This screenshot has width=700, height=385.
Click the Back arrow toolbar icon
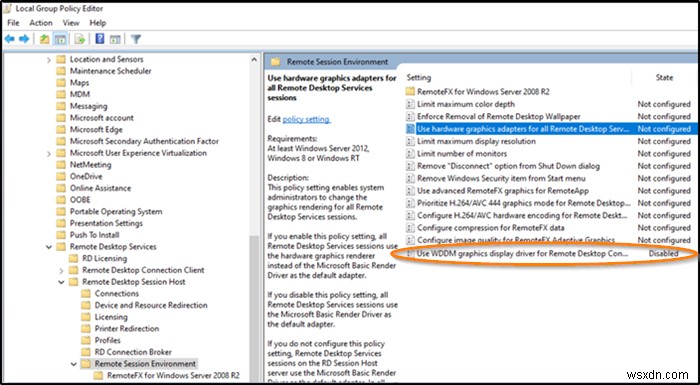pyautogui.click(x=9, y=39)
